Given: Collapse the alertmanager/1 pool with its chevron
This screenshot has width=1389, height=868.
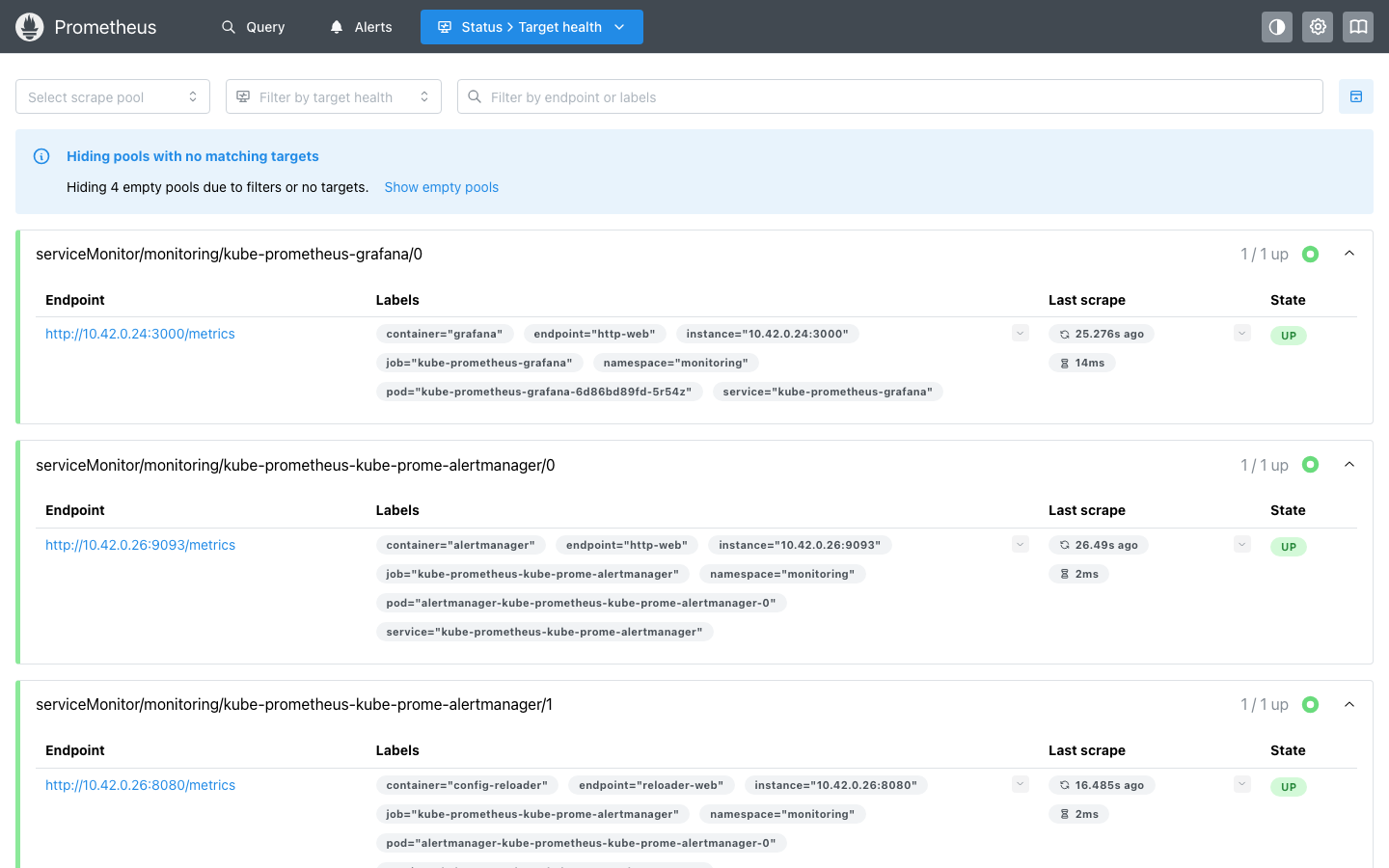Looking at the screenshot, I should tap(1349, 705).
